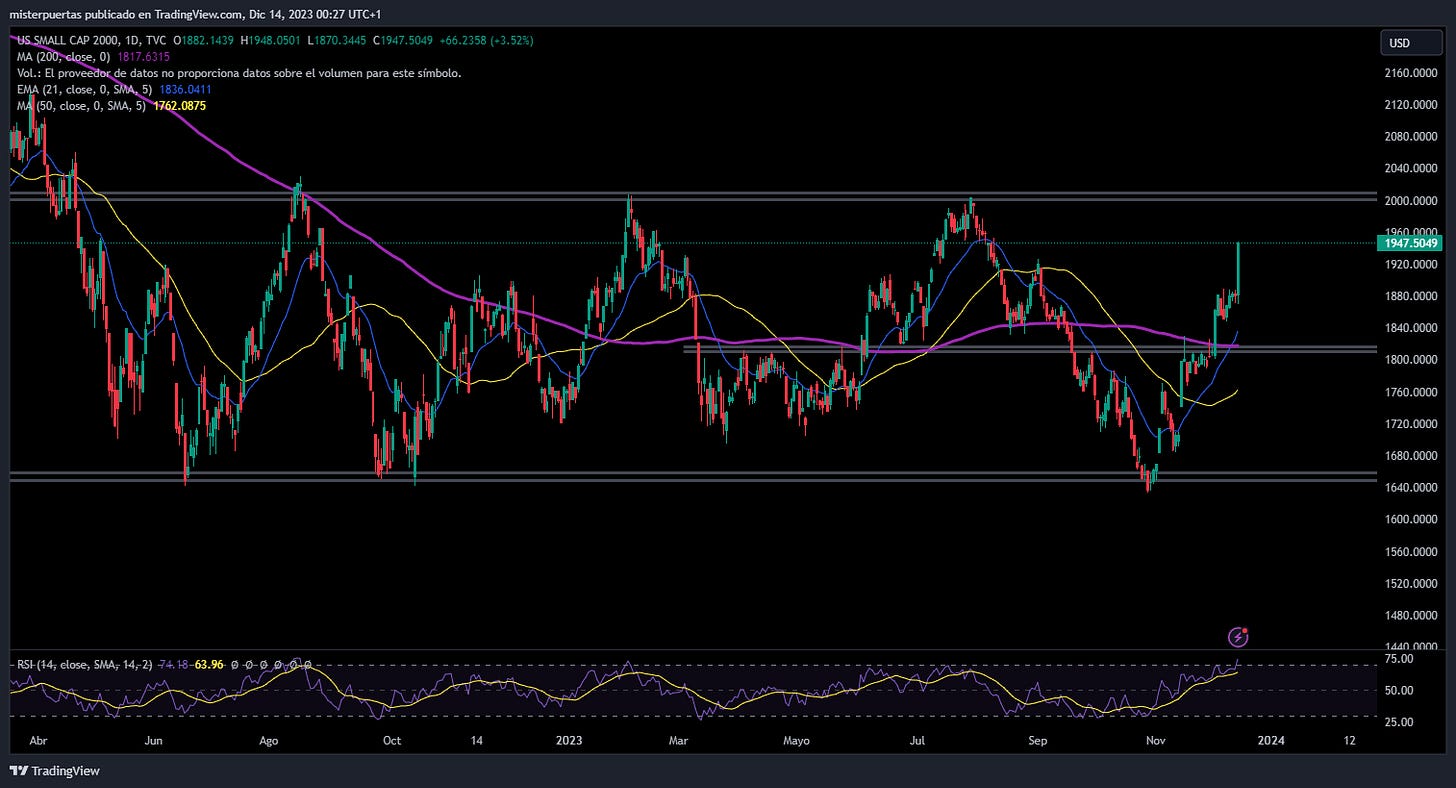
Task: Click the purple lightning bolt events icon
Action: [x=1238, y=636]
